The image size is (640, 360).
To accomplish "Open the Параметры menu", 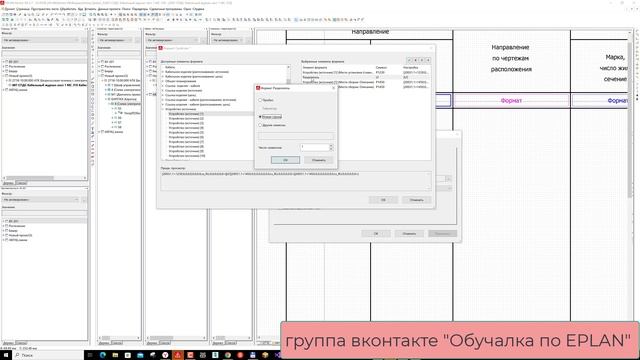I will point(140,9).
